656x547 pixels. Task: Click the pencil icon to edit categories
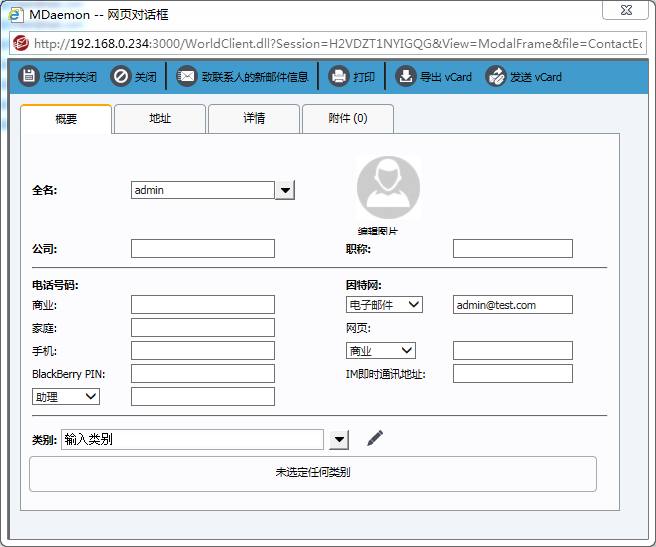(375, 438)
